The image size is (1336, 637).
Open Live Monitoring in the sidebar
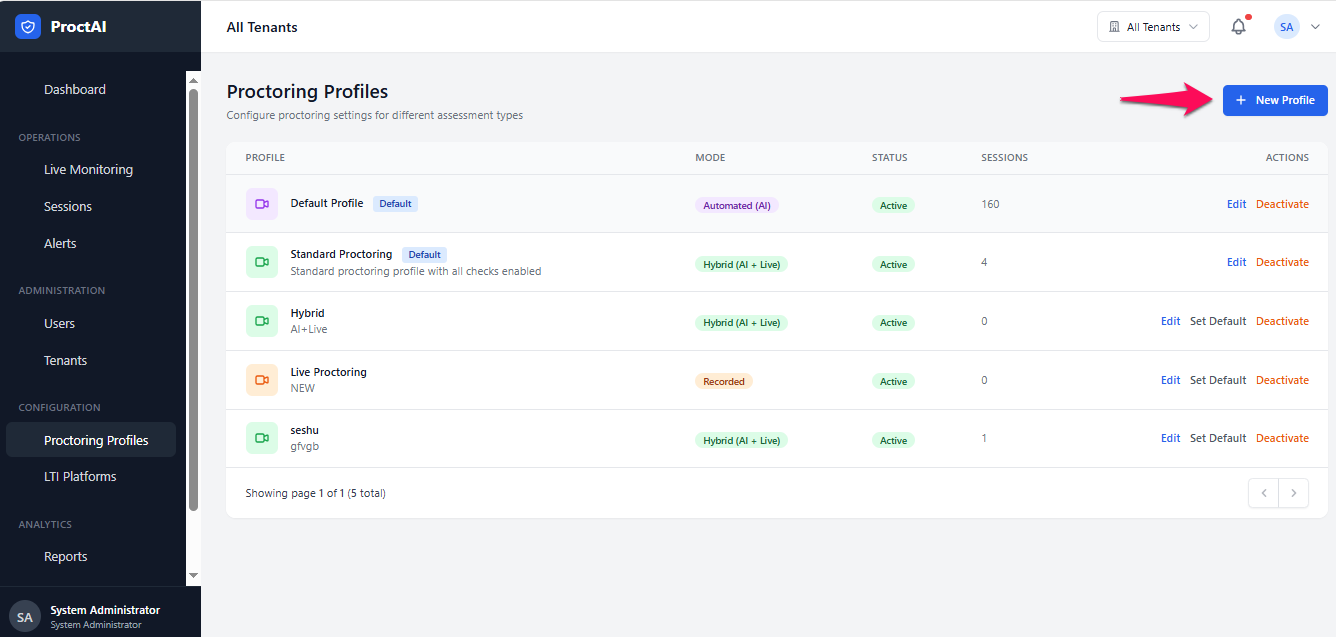[88, 169]
